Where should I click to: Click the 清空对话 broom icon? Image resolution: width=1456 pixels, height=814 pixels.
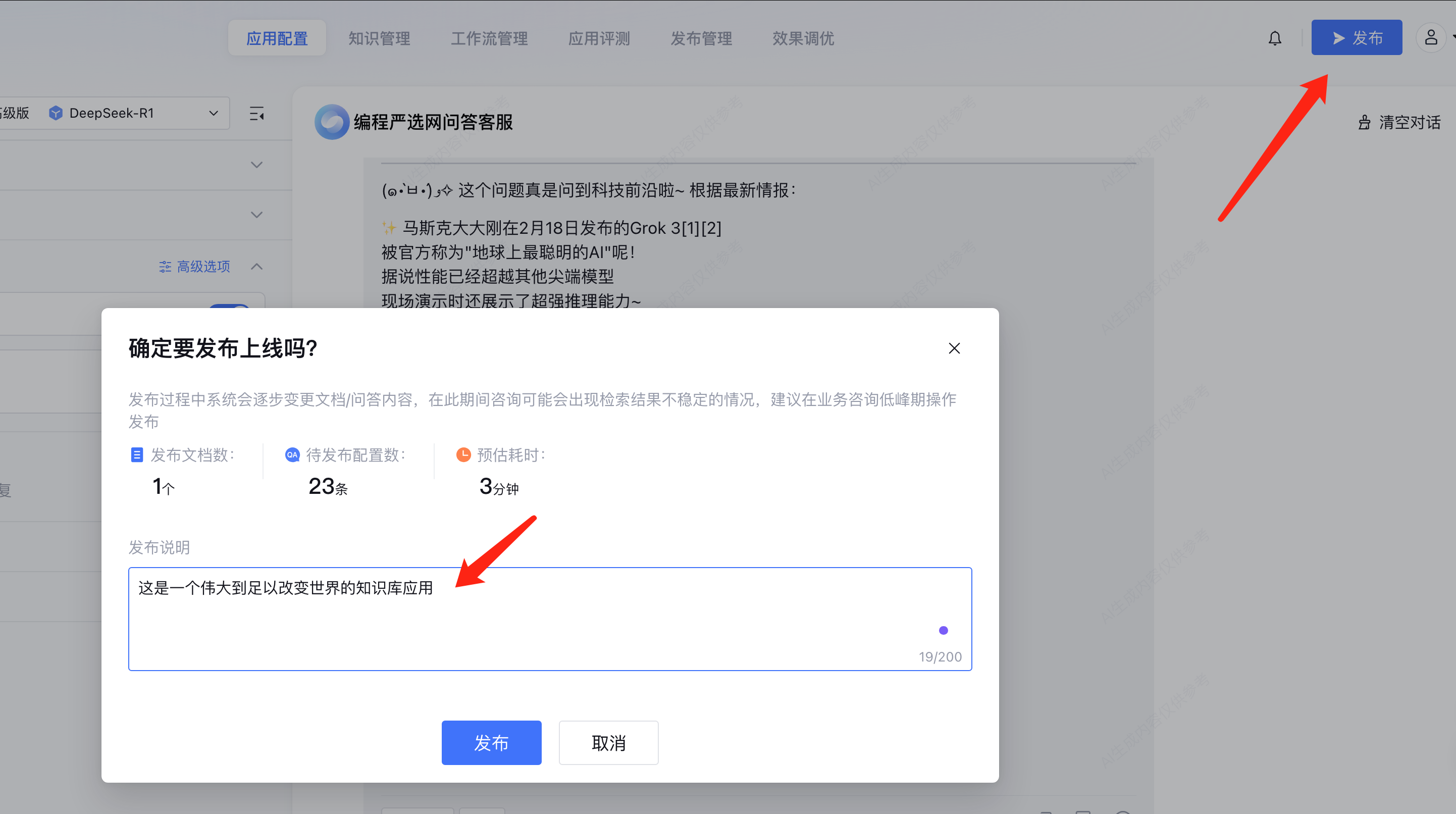1364,122
